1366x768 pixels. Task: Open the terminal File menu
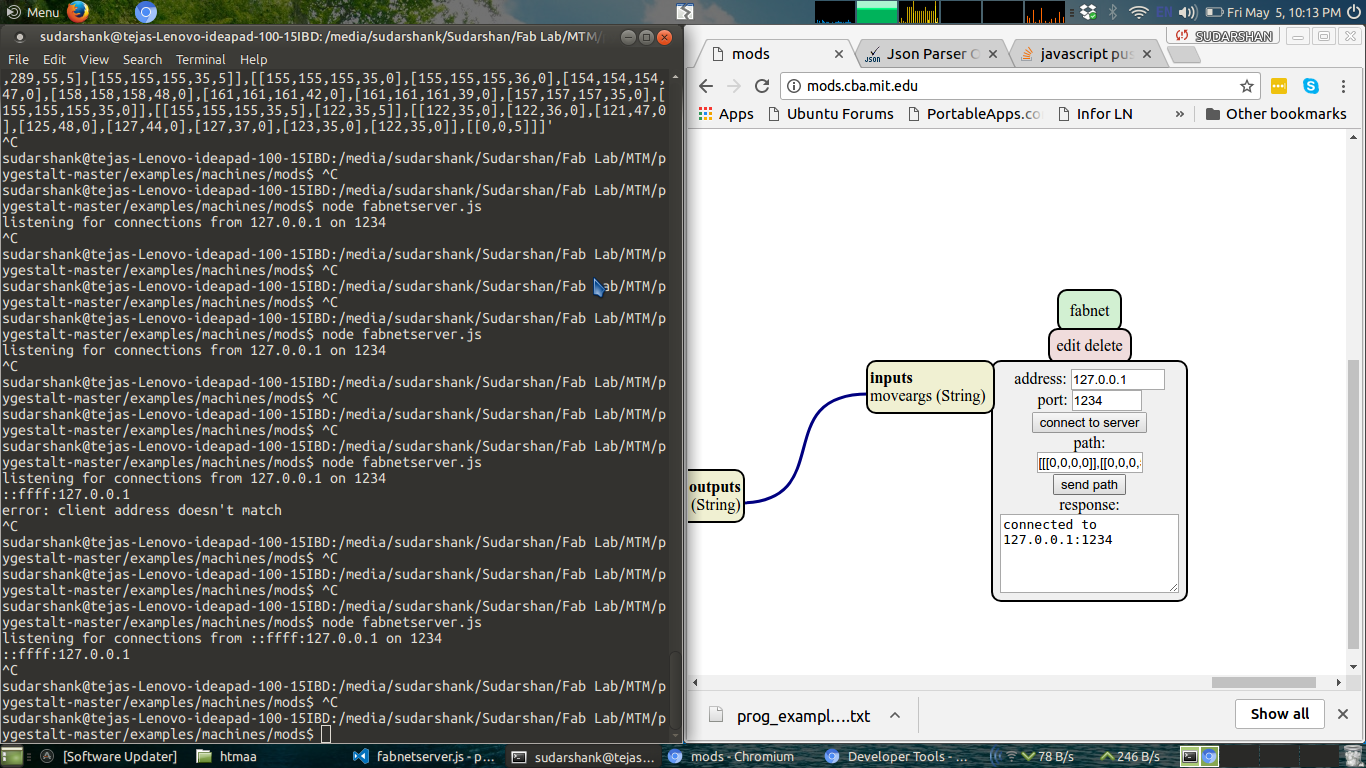coord(19,60)
